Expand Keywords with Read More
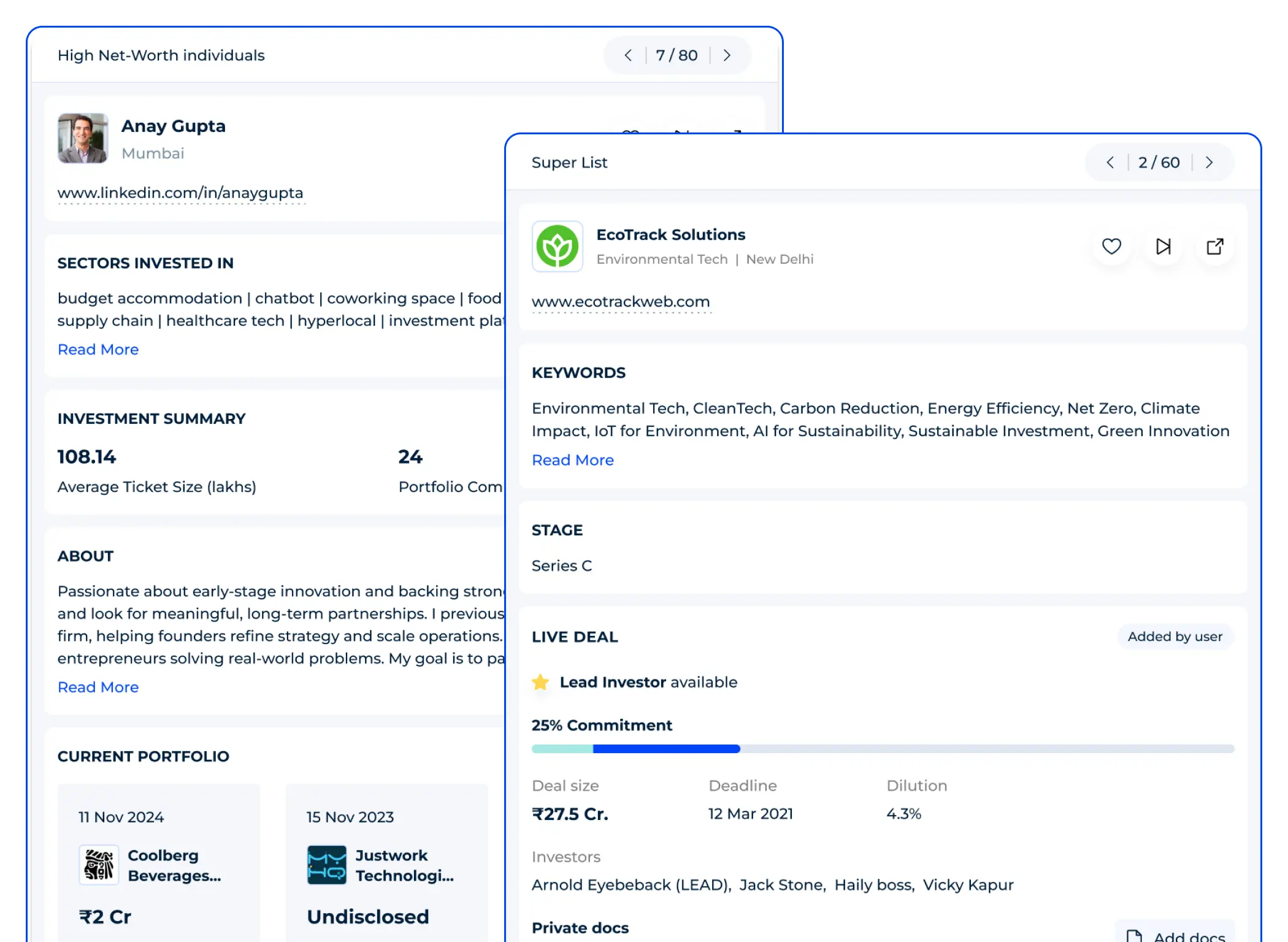Viewport: 1288px width, 942px height. point(573,460)
